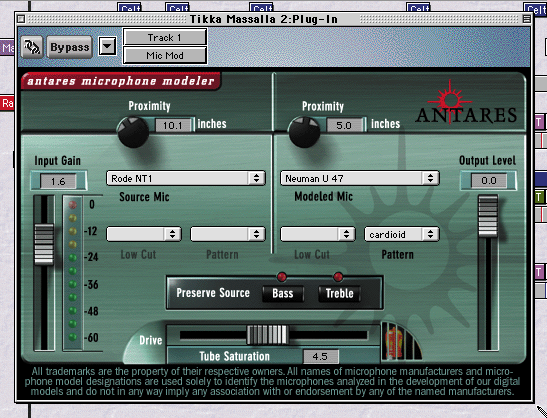Click the modeled mic Proximity knob

pos(304,132)
